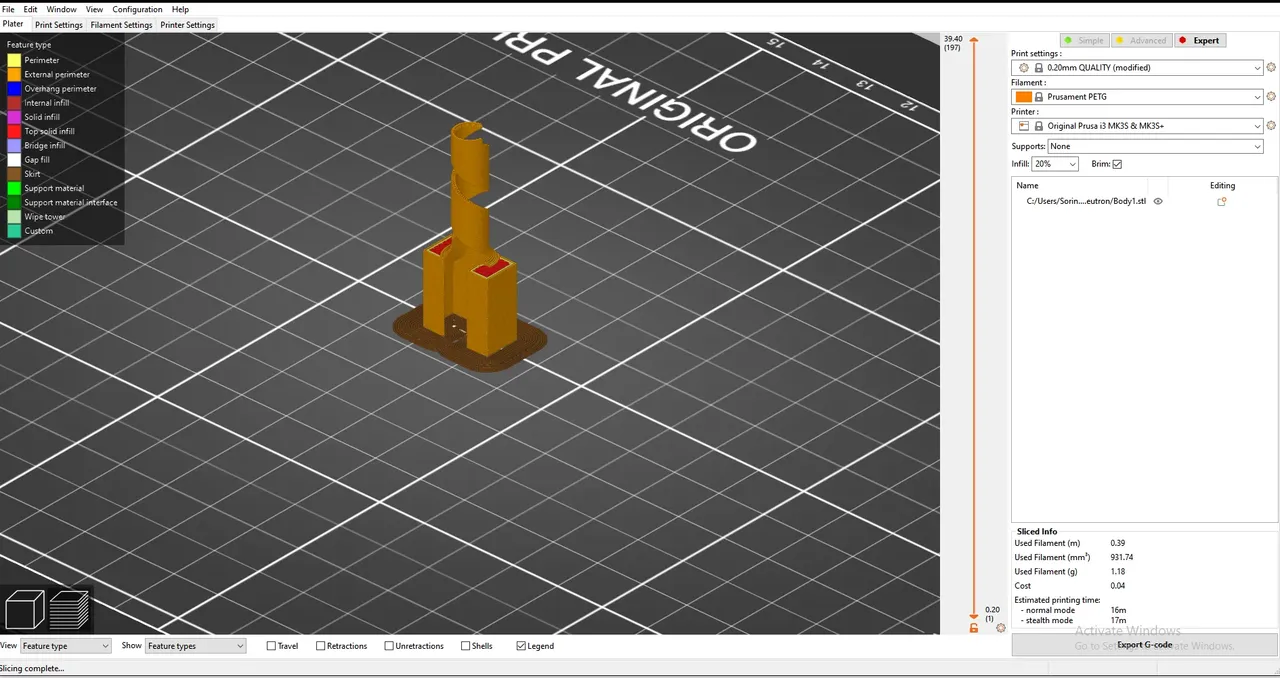Viewport: 1280px width, 678px height.
Task: Toggle the layer slider lock icon
Action: tap(974, 628)
